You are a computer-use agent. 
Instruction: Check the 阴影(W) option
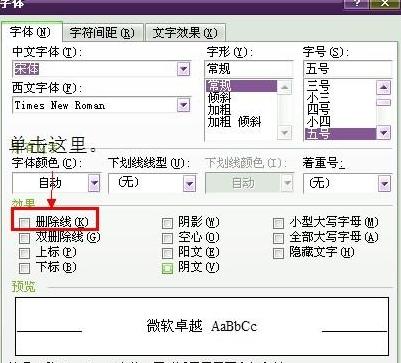[x=167, y=223]
